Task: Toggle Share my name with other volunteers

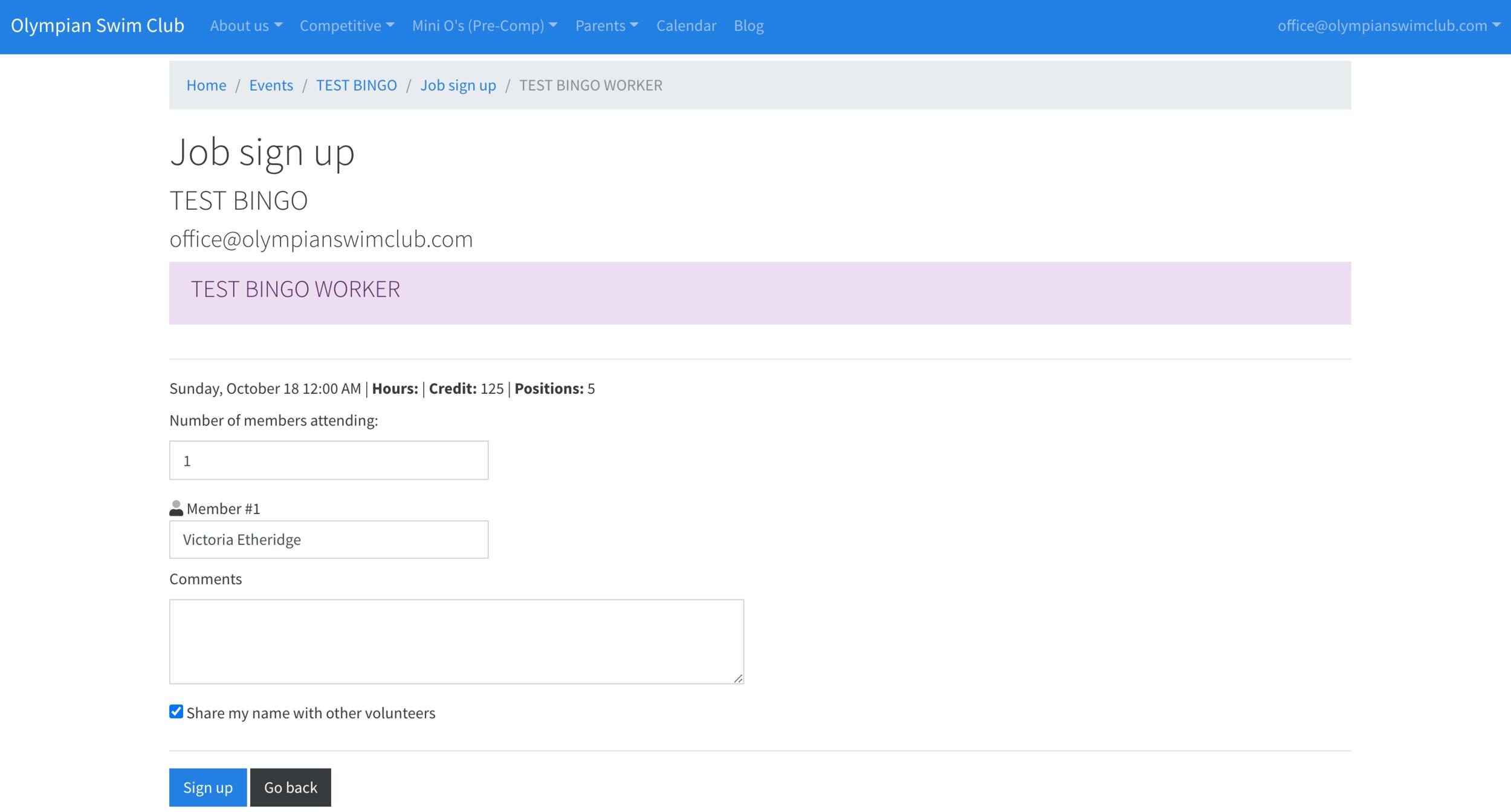Action: [176, 712]
